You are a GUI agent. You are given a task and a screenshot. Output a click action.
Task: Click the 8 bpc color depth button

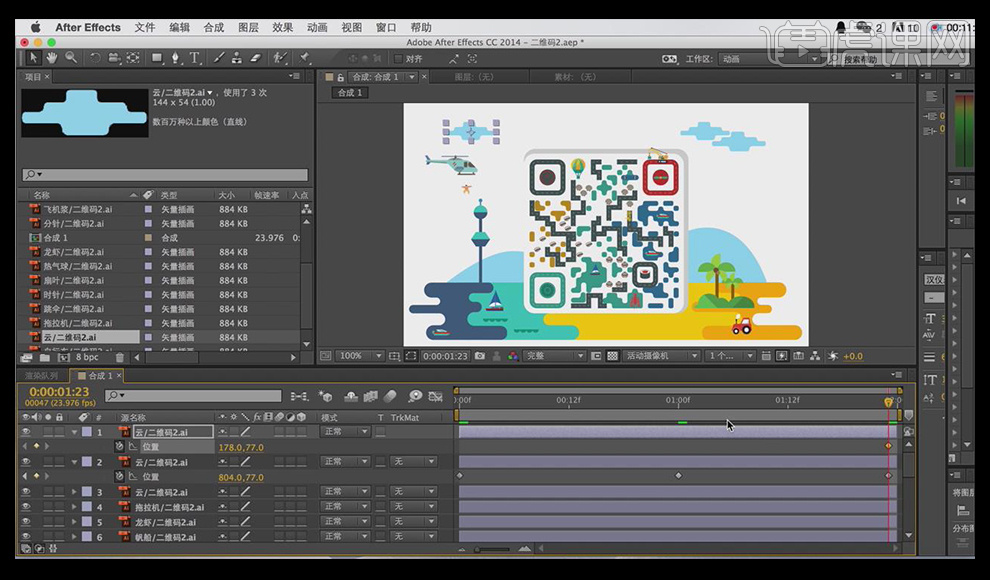tap(87, 357)
